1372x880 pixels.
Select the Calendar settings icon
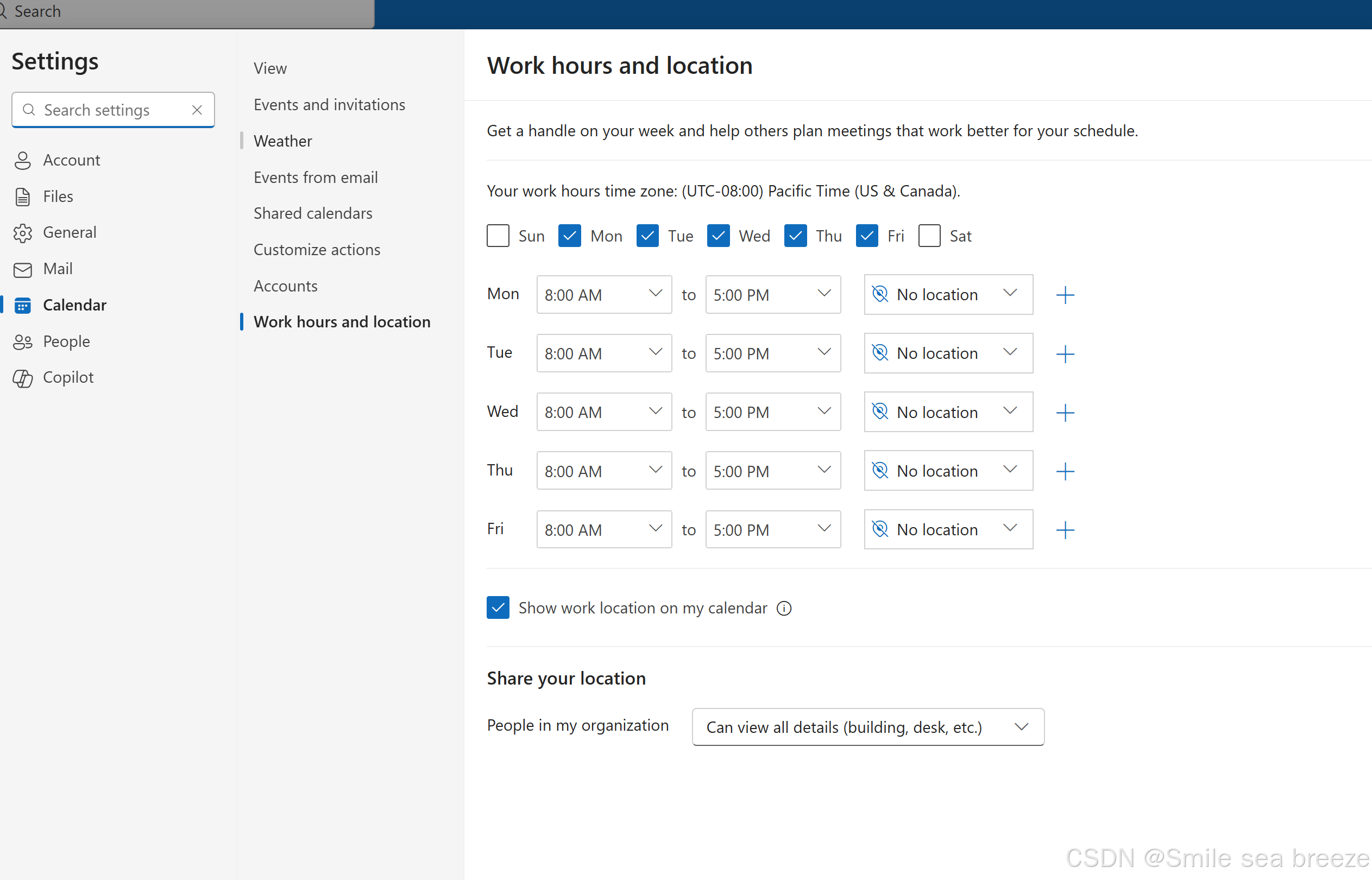pos(23,305)
